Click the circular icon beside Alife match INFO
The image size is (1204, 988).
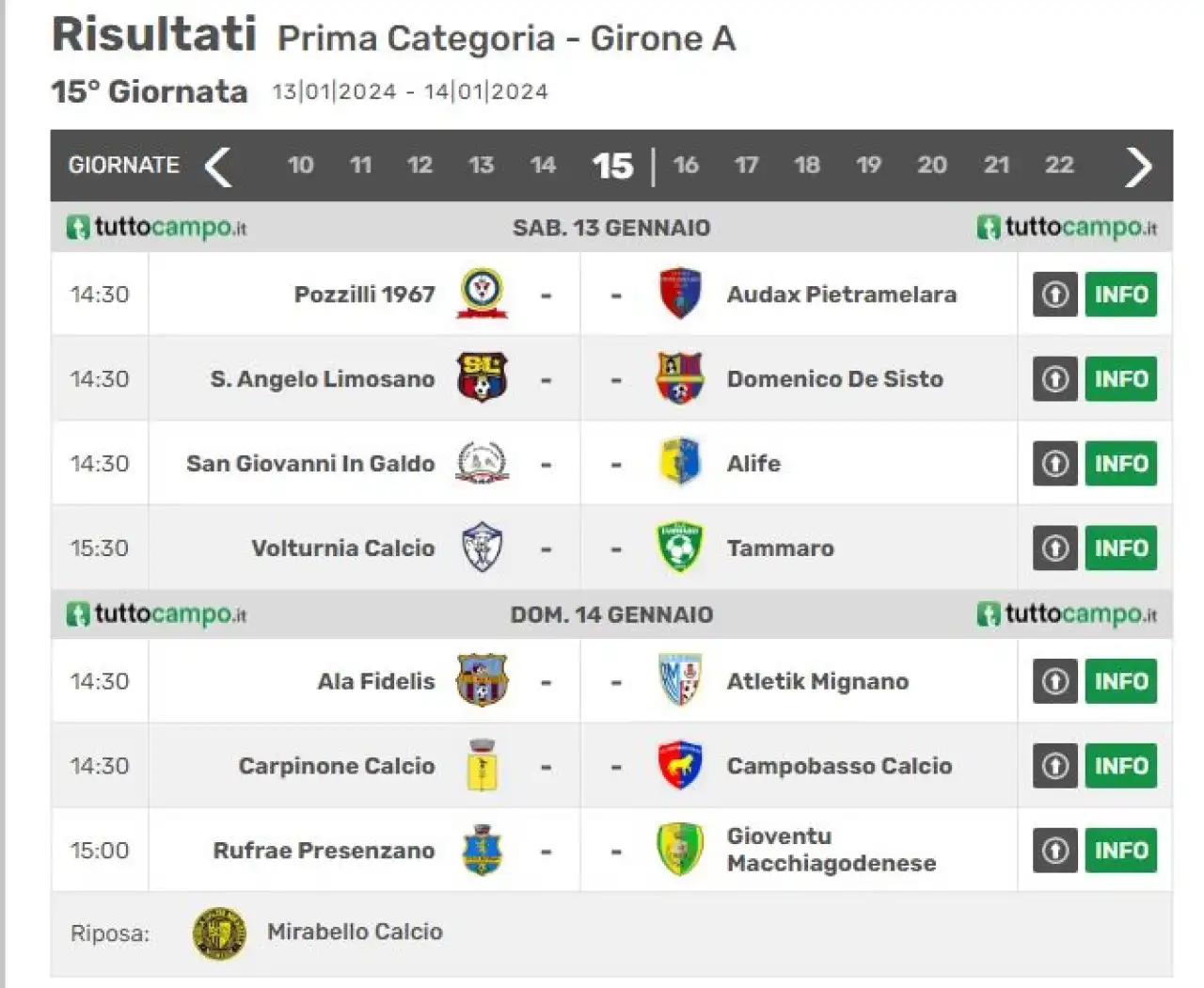pos(1055,464)
